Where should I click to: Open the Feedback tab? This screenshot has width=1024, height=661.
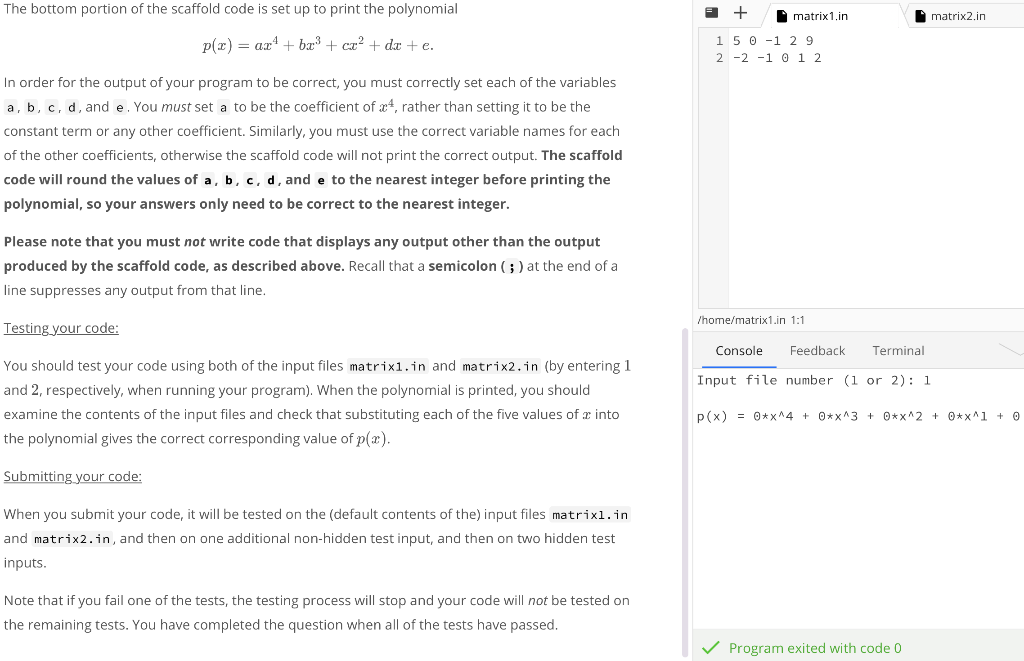817,350
